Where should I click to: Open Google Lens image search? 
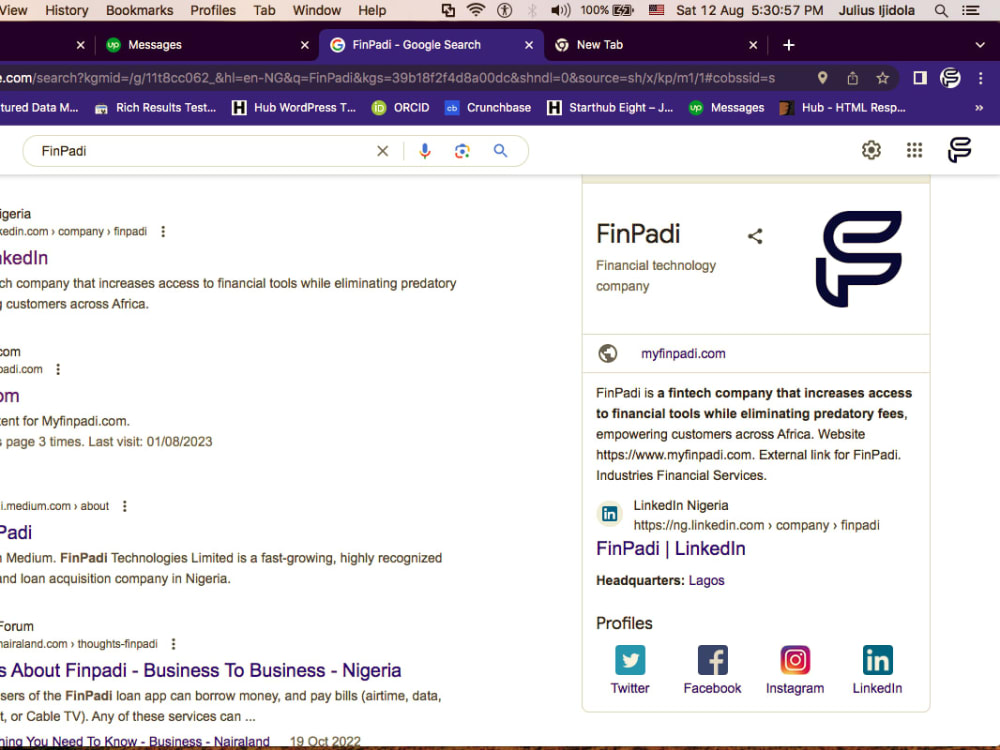click(x=462, y=151)
